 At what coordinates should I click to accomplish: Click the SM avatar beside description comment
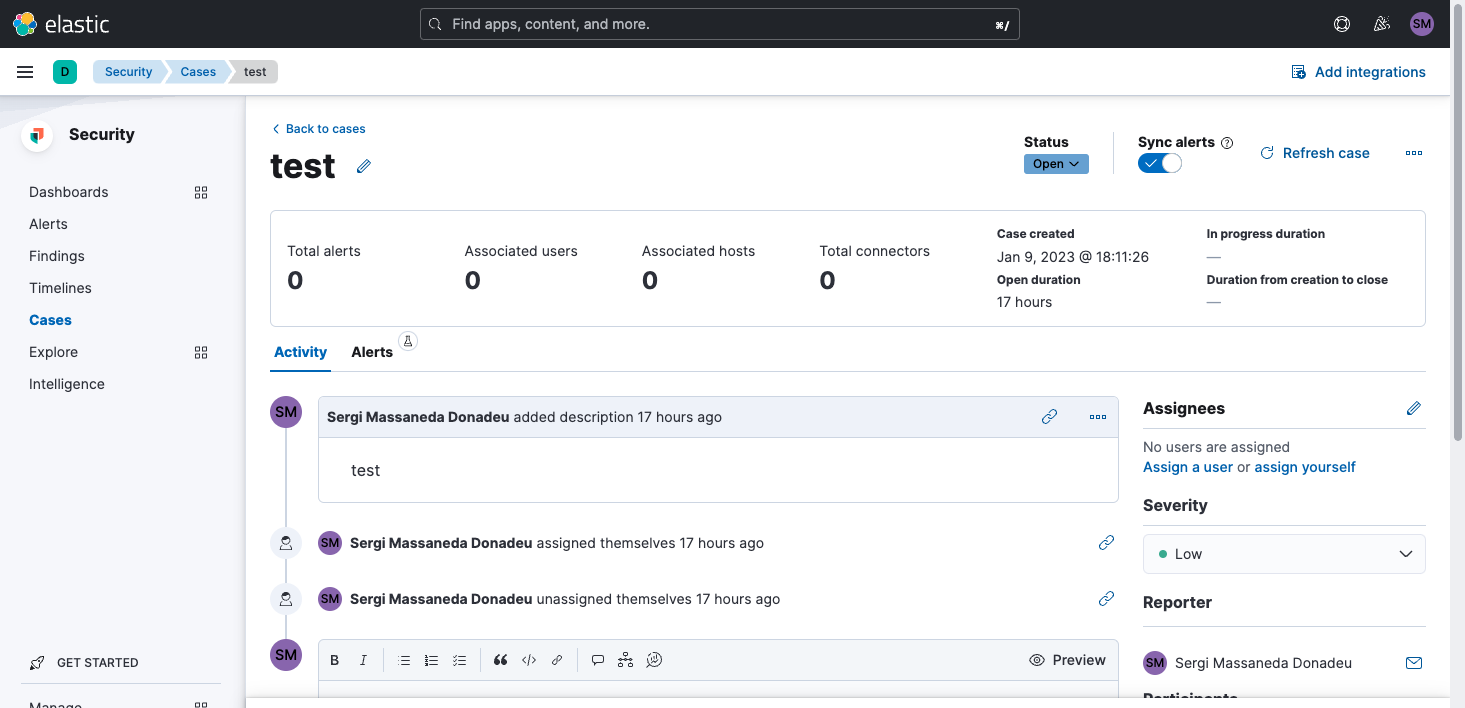[x=286, y=412]
